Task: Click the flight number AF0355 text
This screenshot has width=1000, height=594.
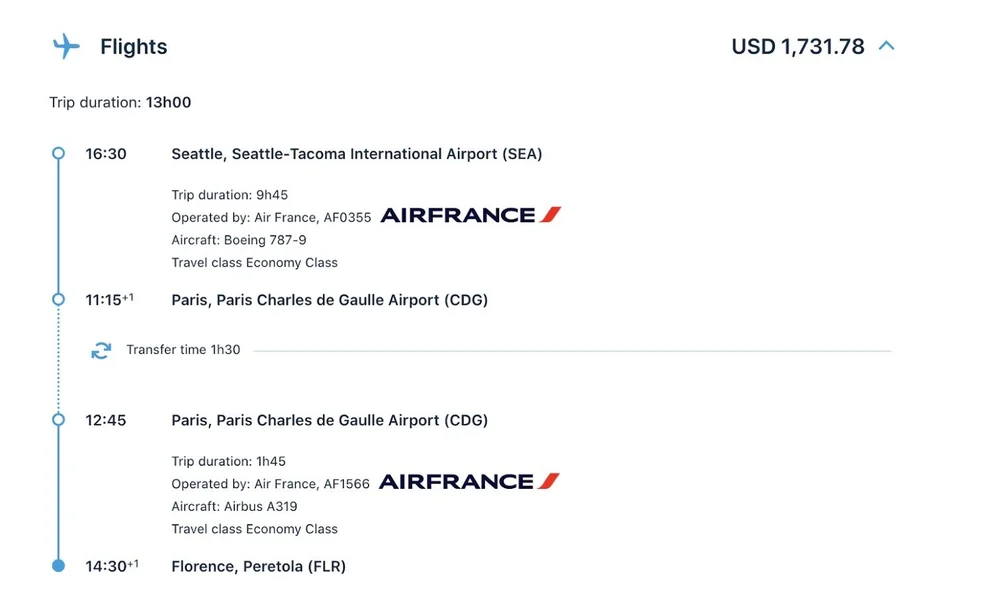Action: (347, 217)
